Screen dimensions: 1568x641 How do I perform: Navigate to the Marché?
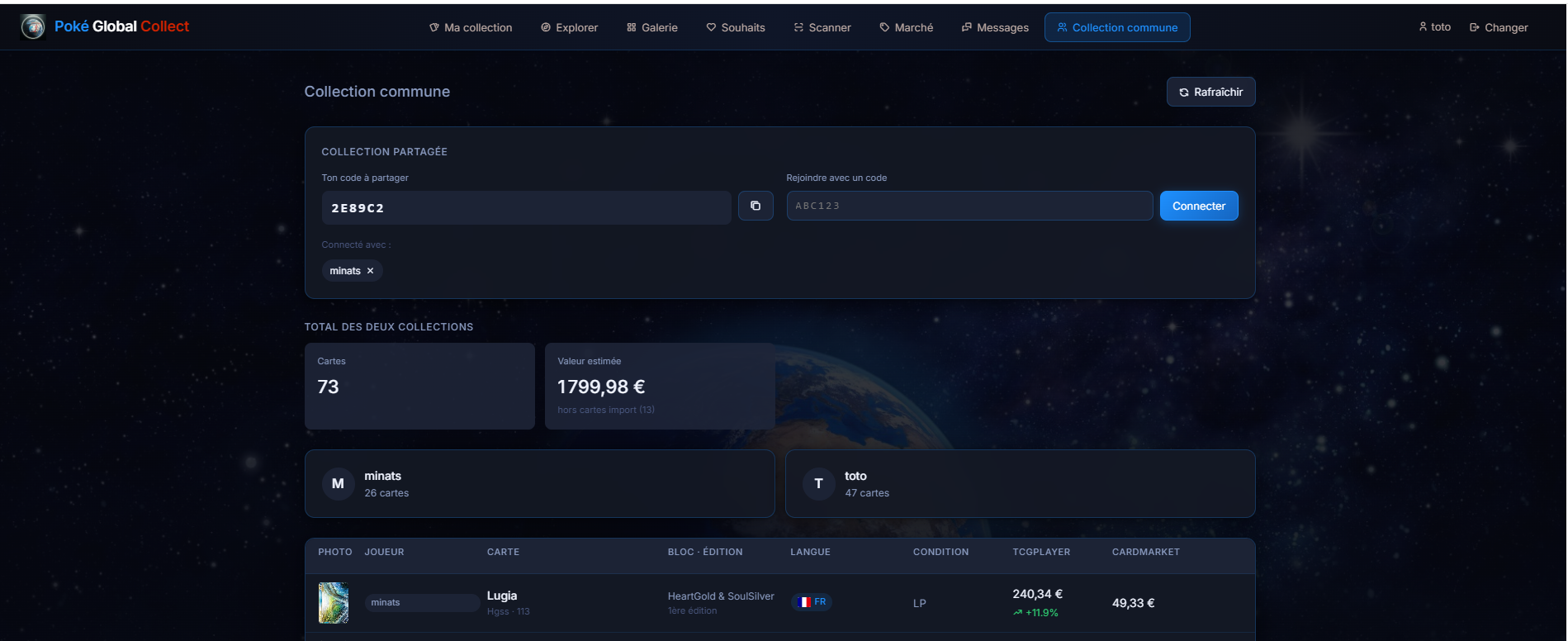[x=907, y=27]
